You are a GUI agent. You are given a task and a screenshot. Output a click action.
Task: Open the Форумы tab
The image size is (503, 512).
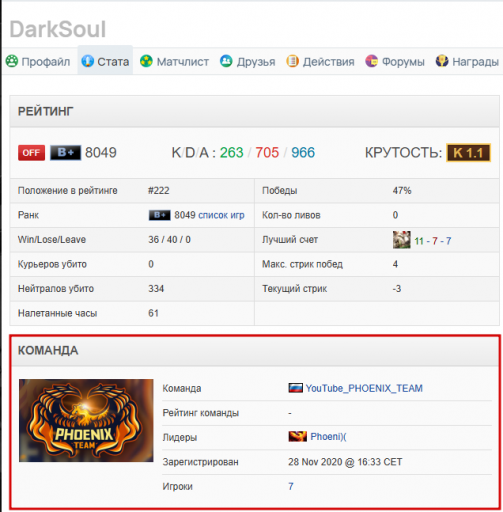(395, 61)
